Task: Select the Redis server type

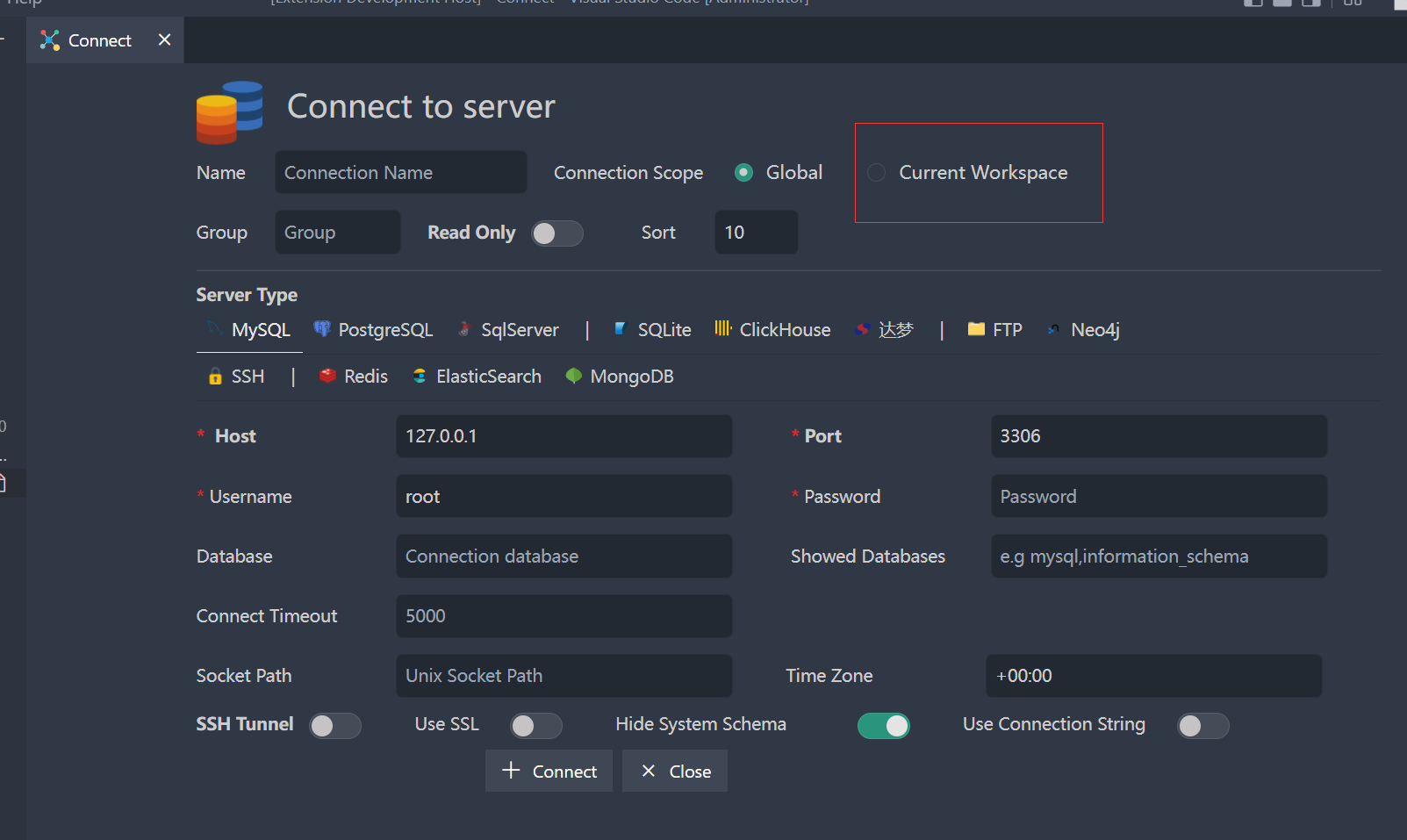Action: 364,376
